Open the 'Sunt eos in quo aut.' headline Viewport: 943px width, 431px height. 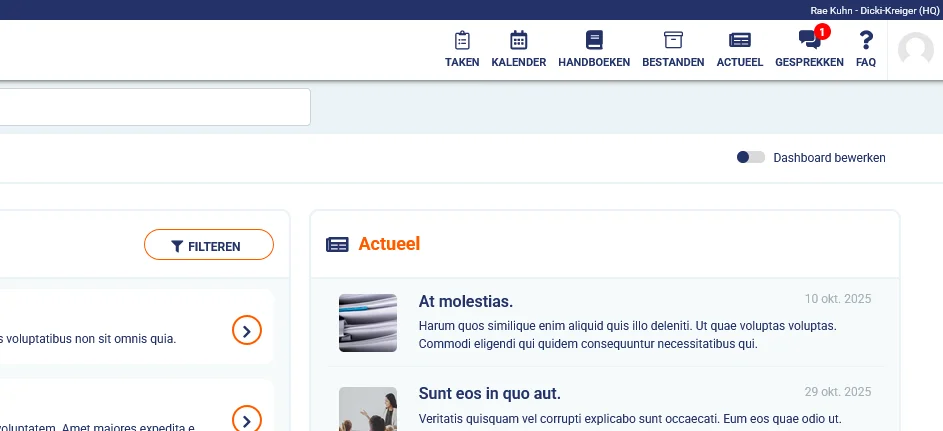tap(489, 393)
